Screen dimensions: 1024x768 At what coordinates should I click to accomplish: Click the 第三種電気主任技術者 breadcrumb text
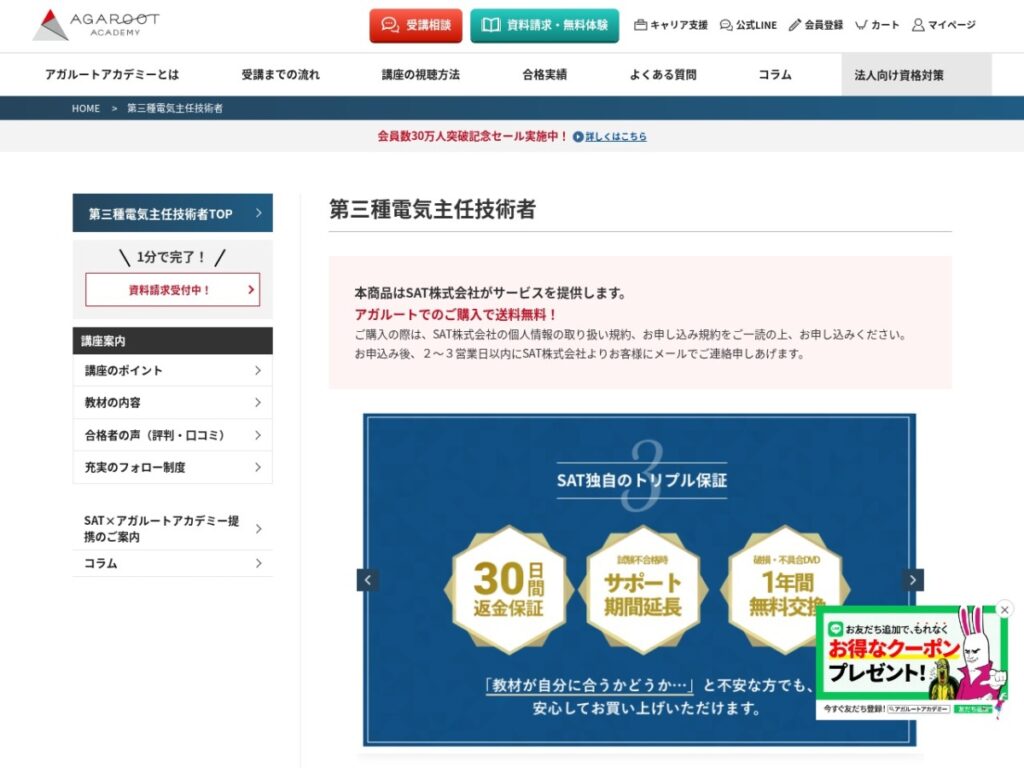pyautogui.click(x=174, y=108)
